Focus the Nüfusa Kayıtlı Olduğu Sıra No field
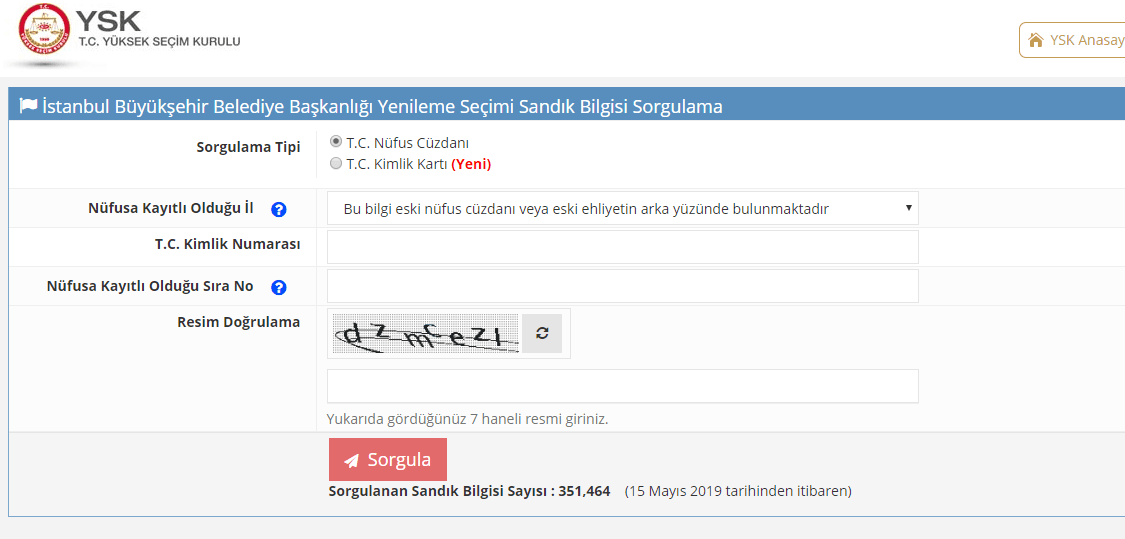The height and width of the screenshot is (539, 1125). [622, 286]
